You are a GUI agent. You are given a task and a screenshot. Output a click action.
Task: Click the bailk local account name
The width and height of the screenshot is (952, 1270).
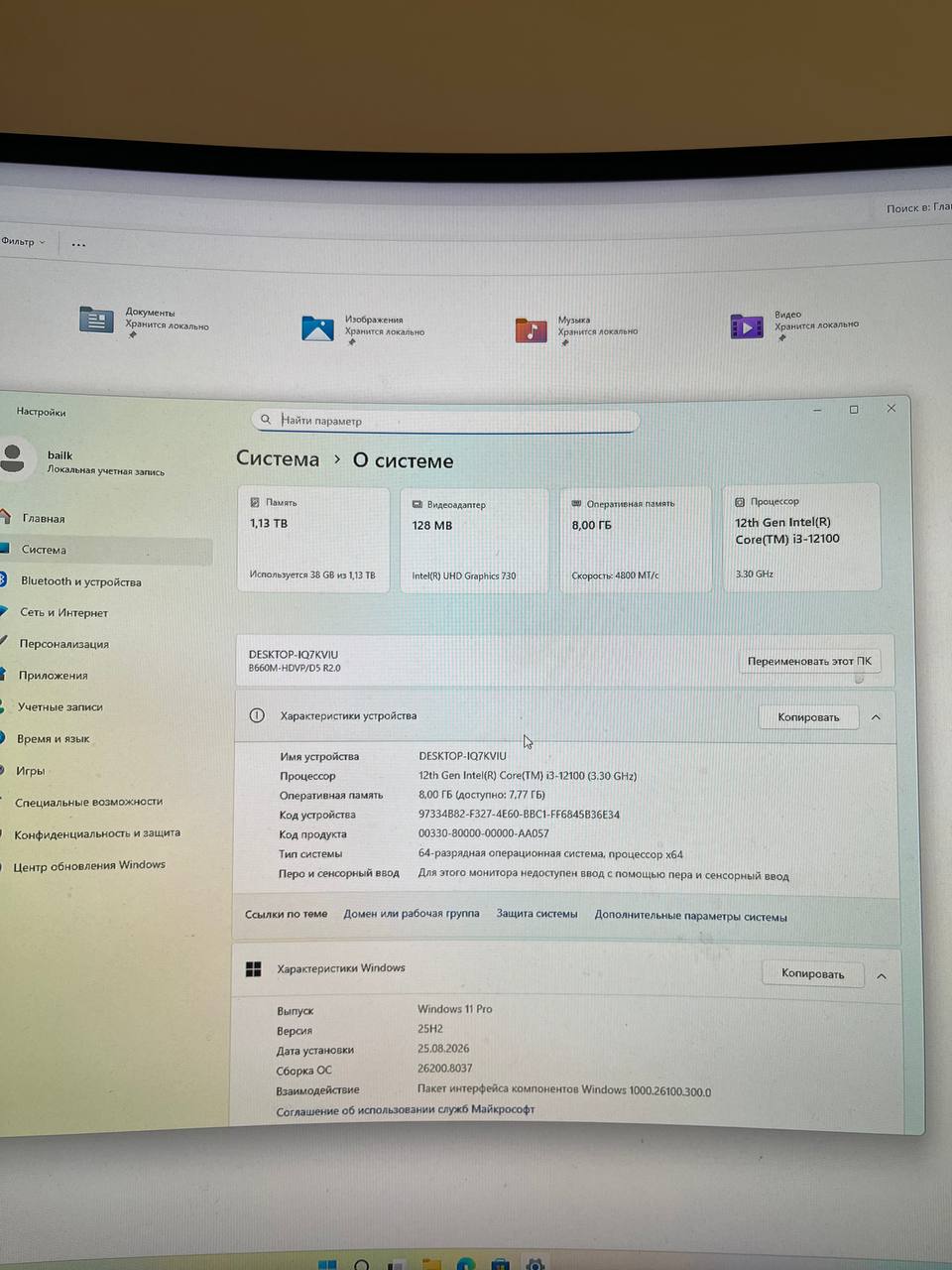click(x=59, y=455)
